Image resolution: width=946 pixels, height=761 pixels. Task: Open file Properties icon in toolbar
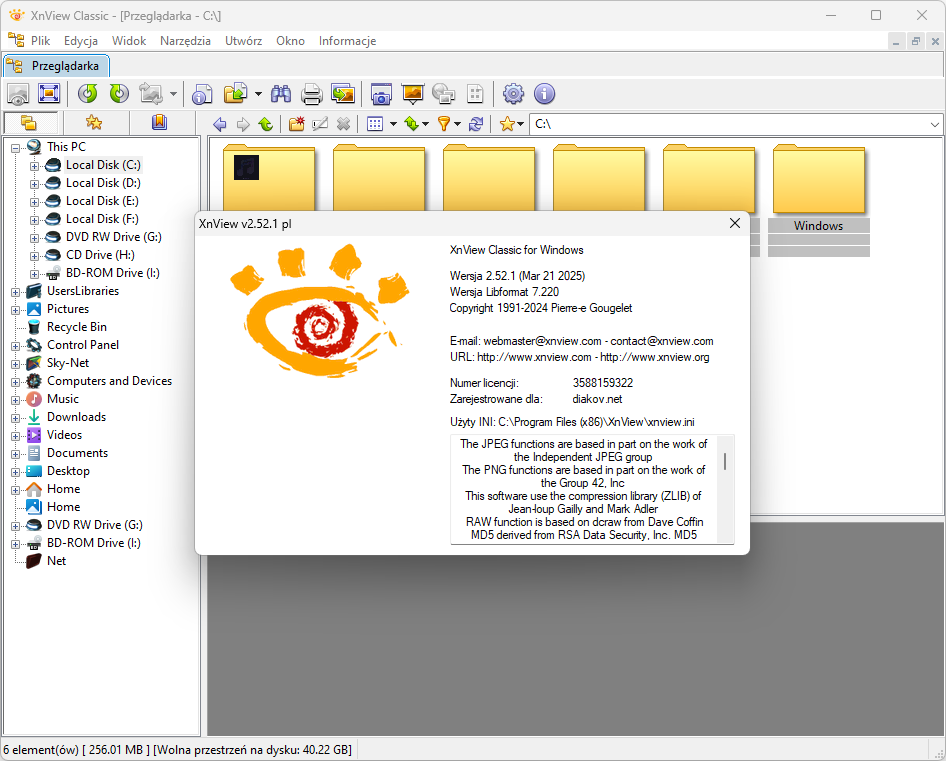[202, 94]
